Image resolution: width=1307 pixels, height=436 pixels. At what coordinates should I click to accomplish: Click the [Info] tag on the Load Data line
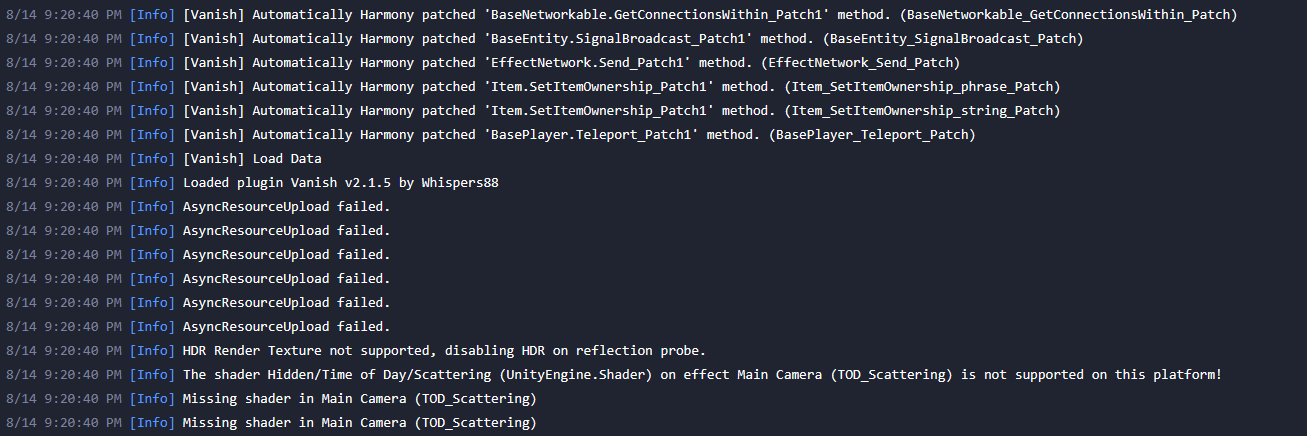pyautogui.click(x=152, y=158)
